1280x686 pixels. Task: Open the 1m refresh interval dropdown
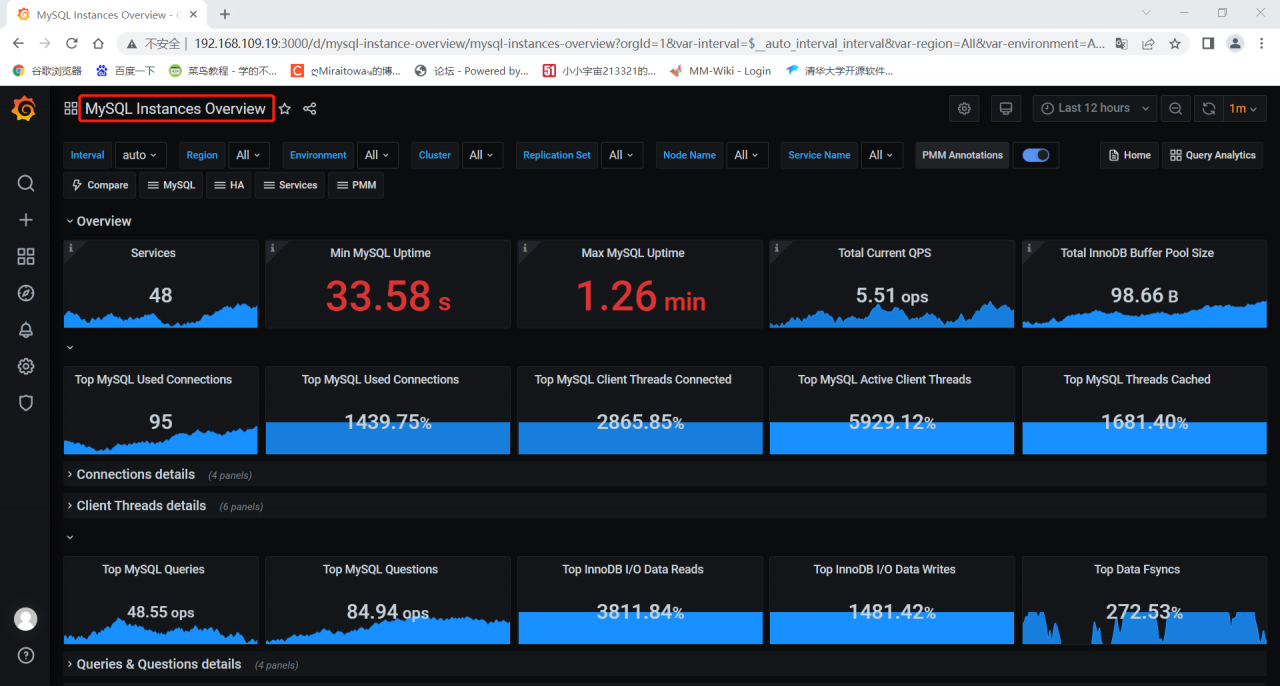point(1243,108)
